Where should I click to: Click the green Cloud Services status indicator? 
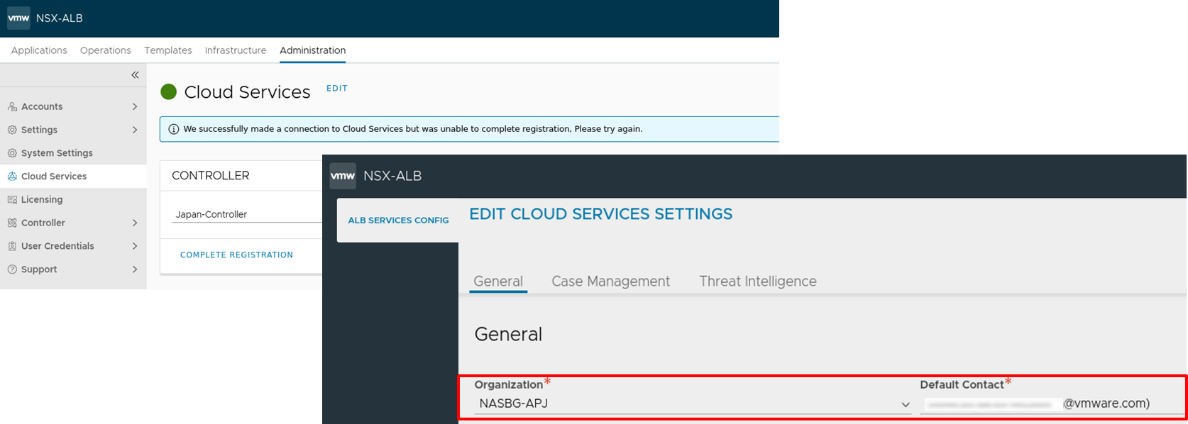click(x=169, y=92)
